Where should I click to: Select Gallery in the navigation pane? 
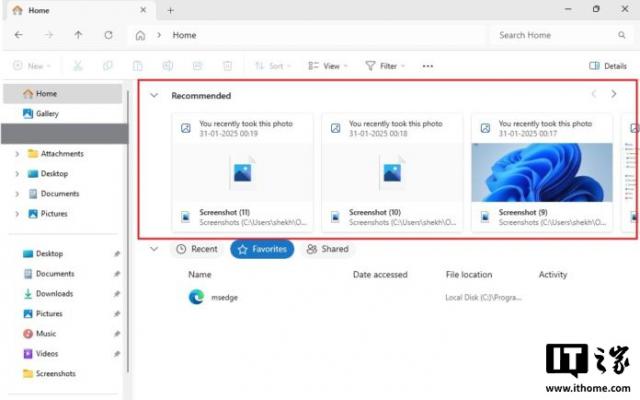[x=47, y=114]
